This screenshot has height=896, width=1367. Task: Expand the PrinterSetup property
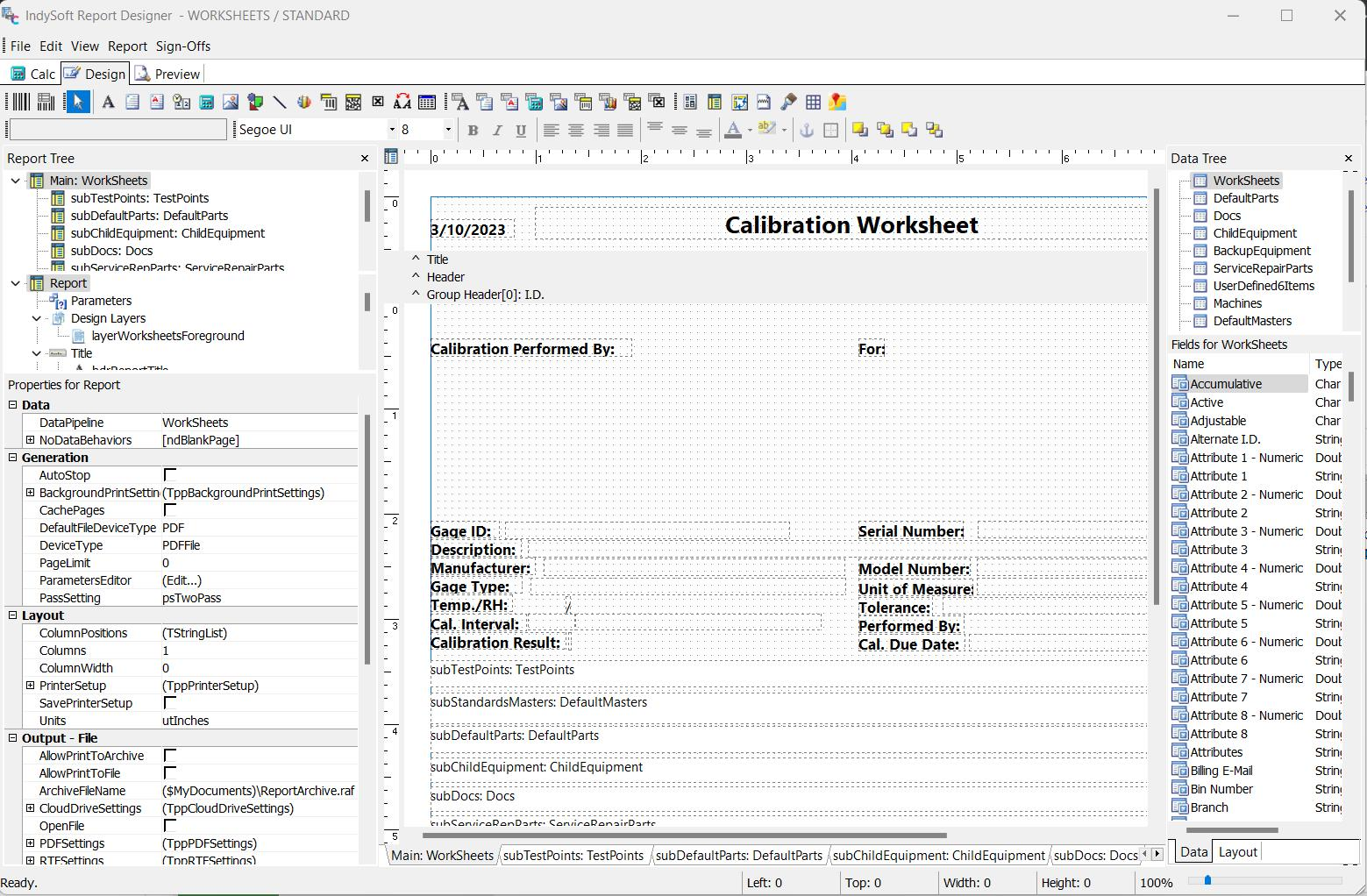[x=31, y=686]
